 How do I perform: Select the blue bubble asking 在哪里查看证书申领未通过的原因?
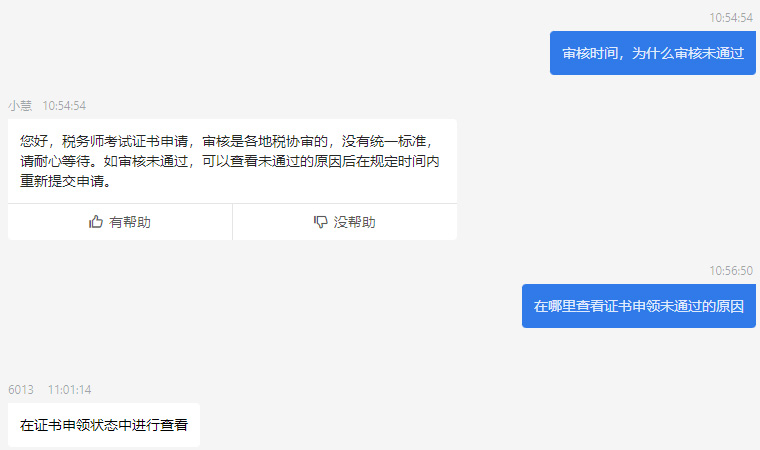pos(638,306)
